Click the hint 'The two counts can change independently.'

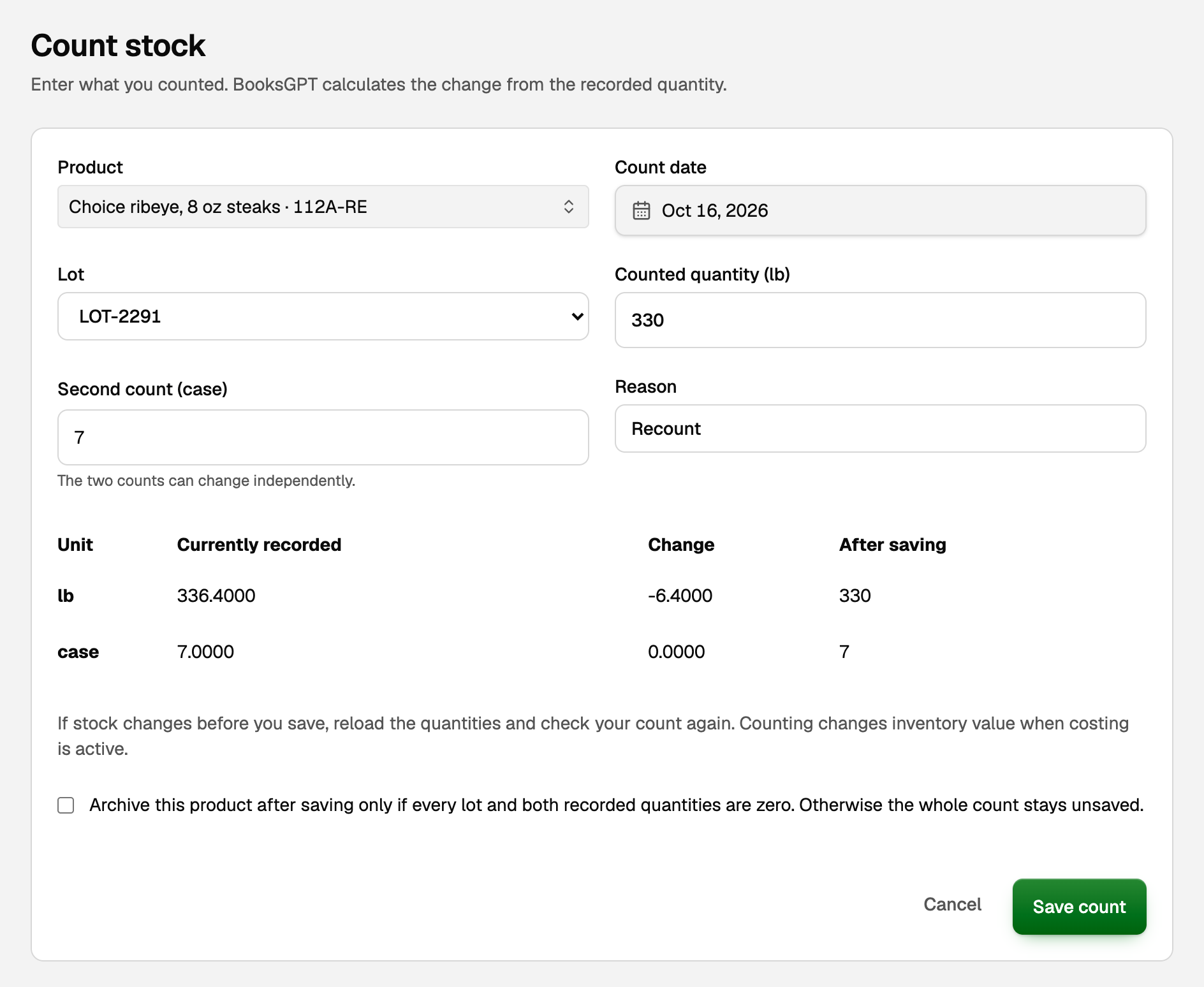pos(206,481)
